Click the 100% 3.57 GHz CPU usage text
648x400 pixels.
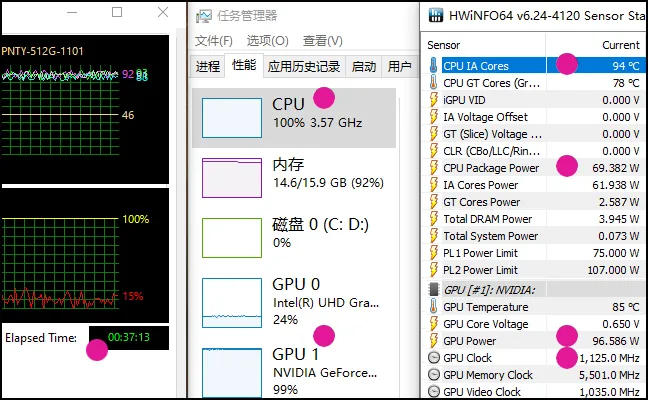(317, 122)
